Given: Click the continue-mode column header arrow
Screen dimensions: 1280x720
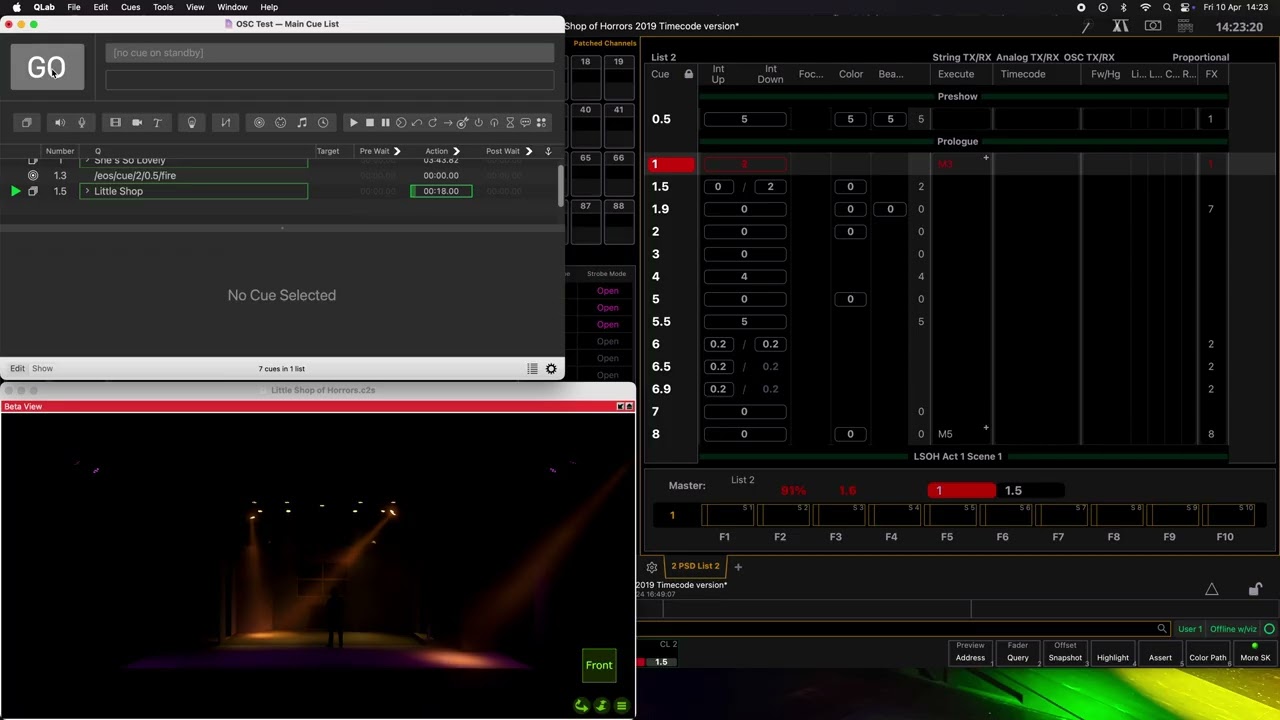Looking at the screenshot, I should [x=548, y=151].
